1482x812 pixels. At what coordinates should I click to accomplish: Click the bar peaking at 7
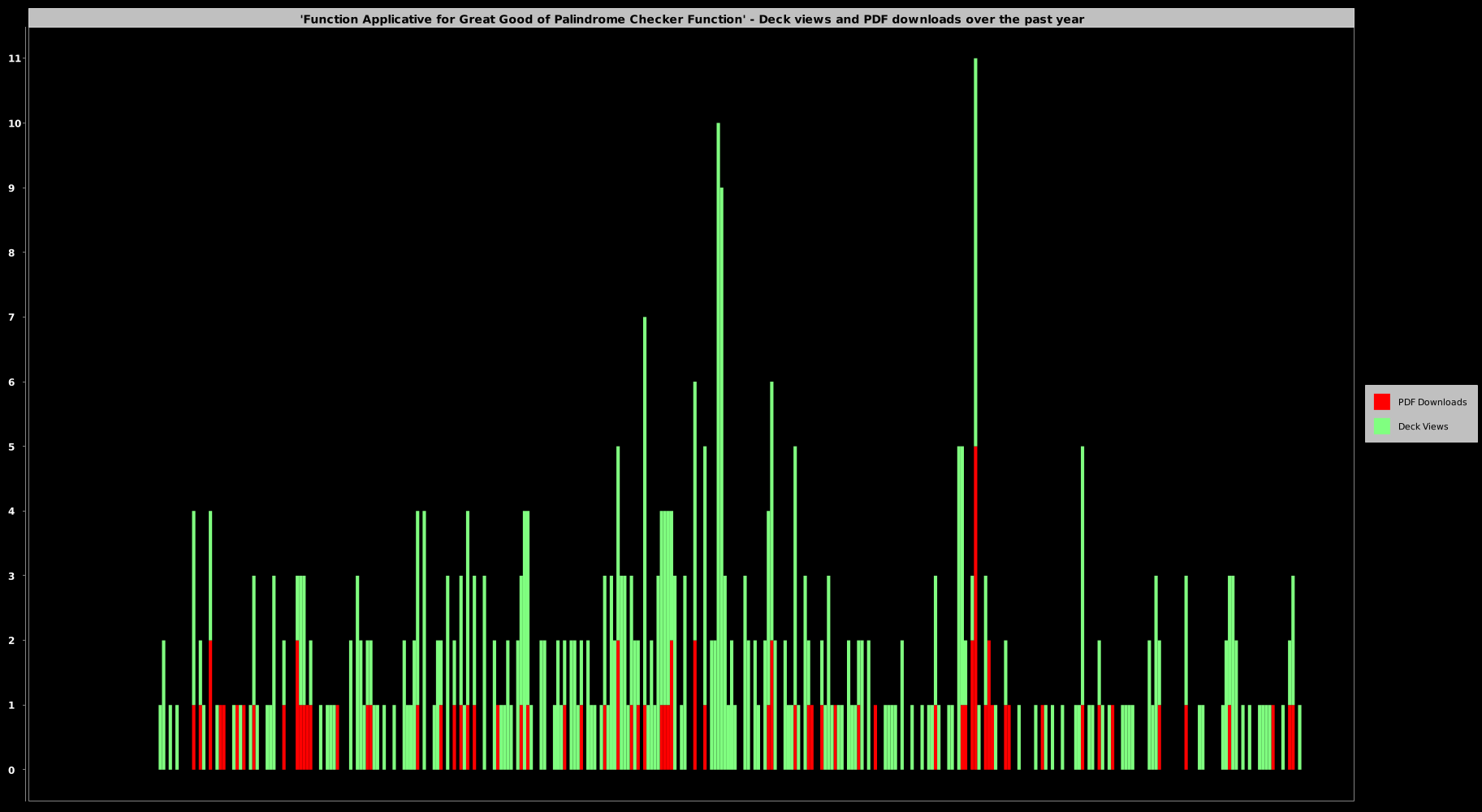645,543
